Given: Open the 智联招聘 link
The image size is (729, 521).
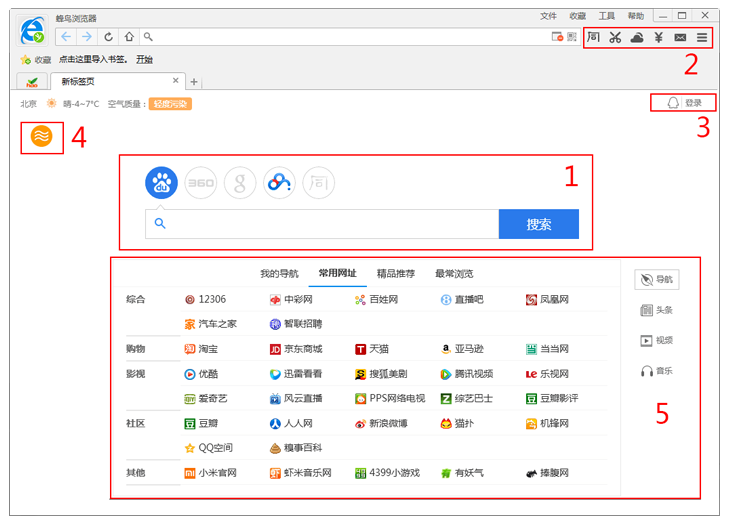Looking at the screenshot, I should point(296,324).
